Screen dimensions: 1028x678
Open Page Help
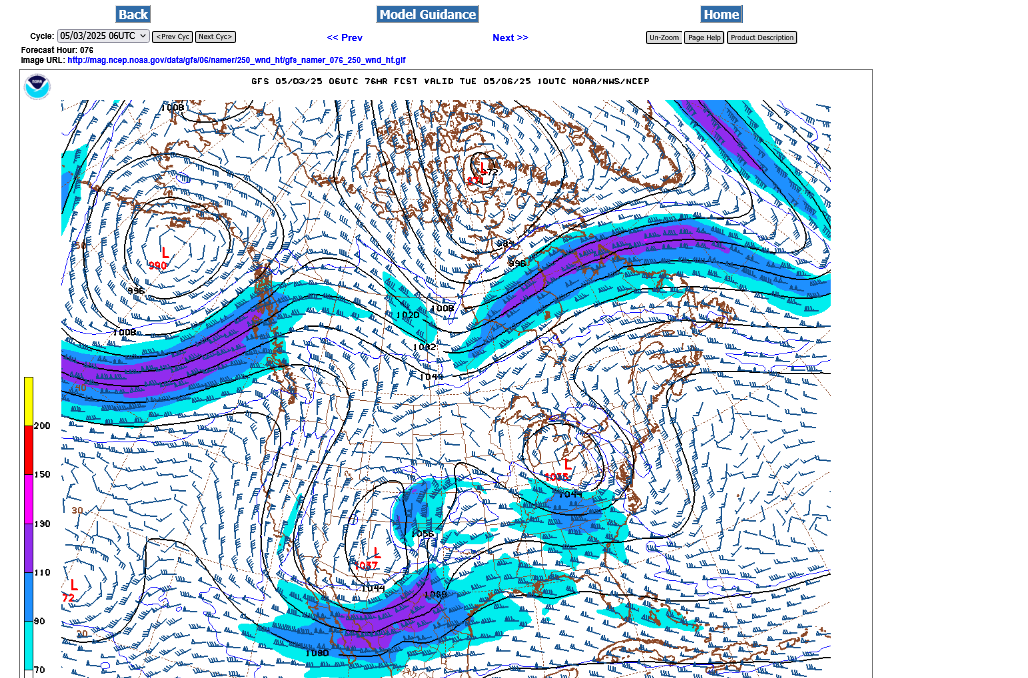[704, 38]
